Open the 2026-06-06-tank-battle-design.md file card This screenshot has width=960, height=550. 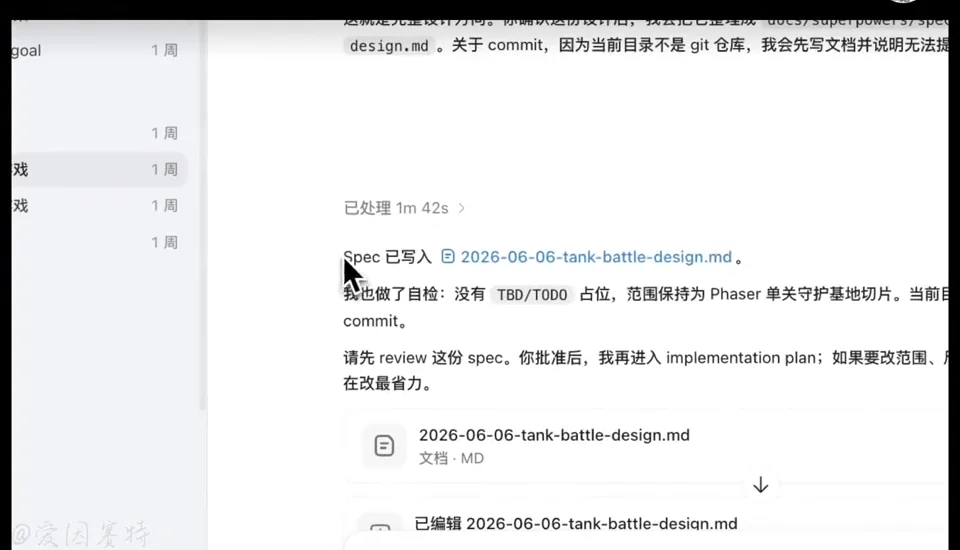647,446
